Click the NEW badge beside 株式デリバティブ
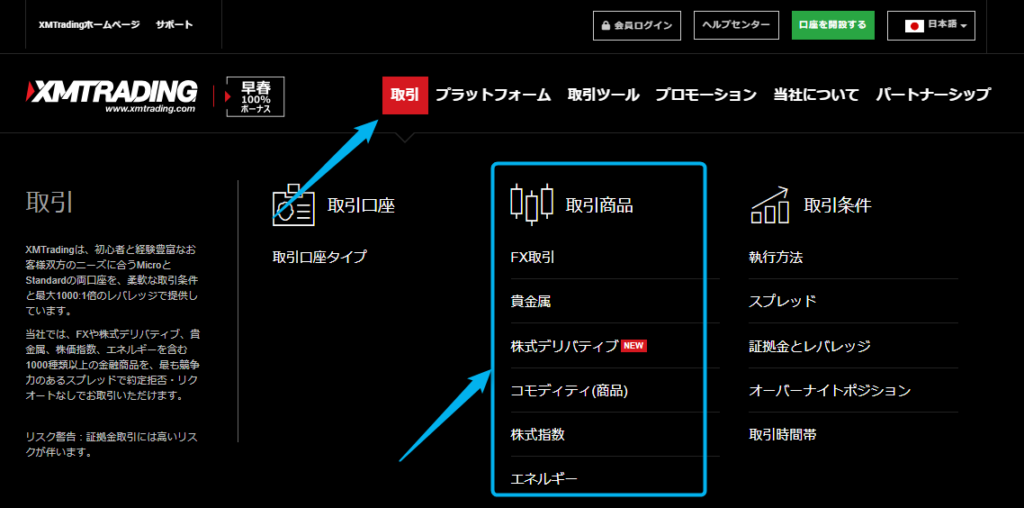This screenshot has width=1024, height=508. click(633, 346)
